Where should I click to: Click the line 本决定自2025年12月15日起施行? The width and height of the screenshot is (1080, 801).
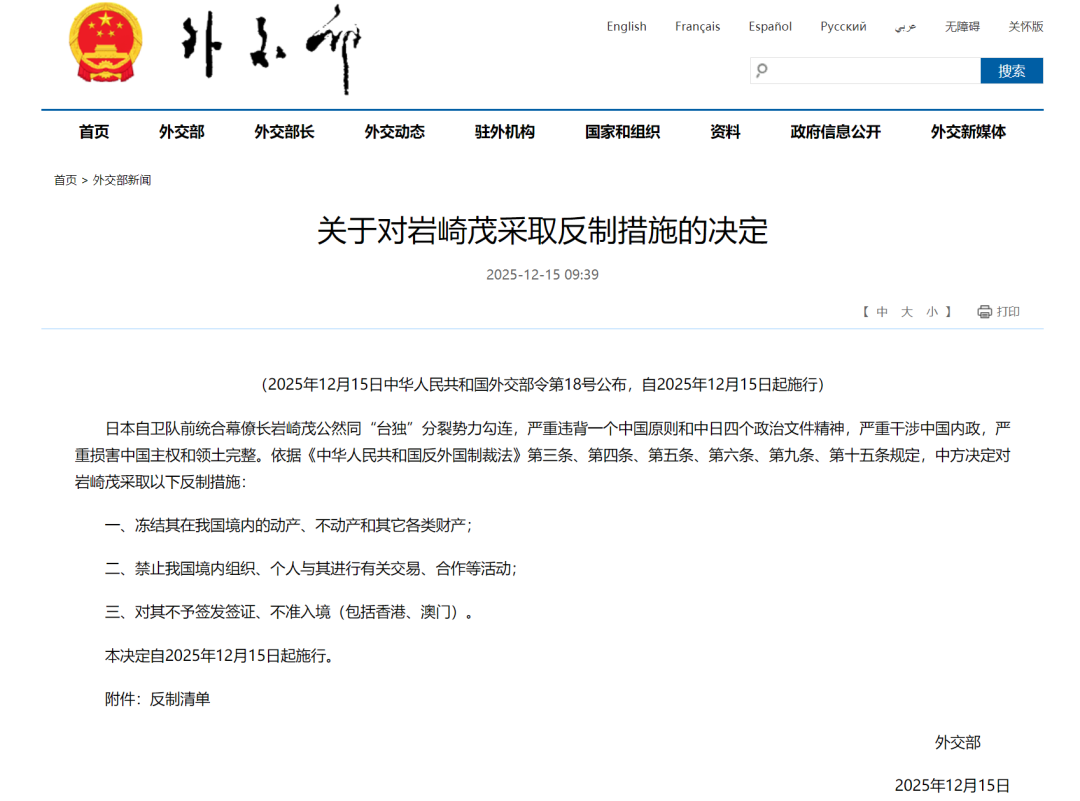(x=220, y=656)
